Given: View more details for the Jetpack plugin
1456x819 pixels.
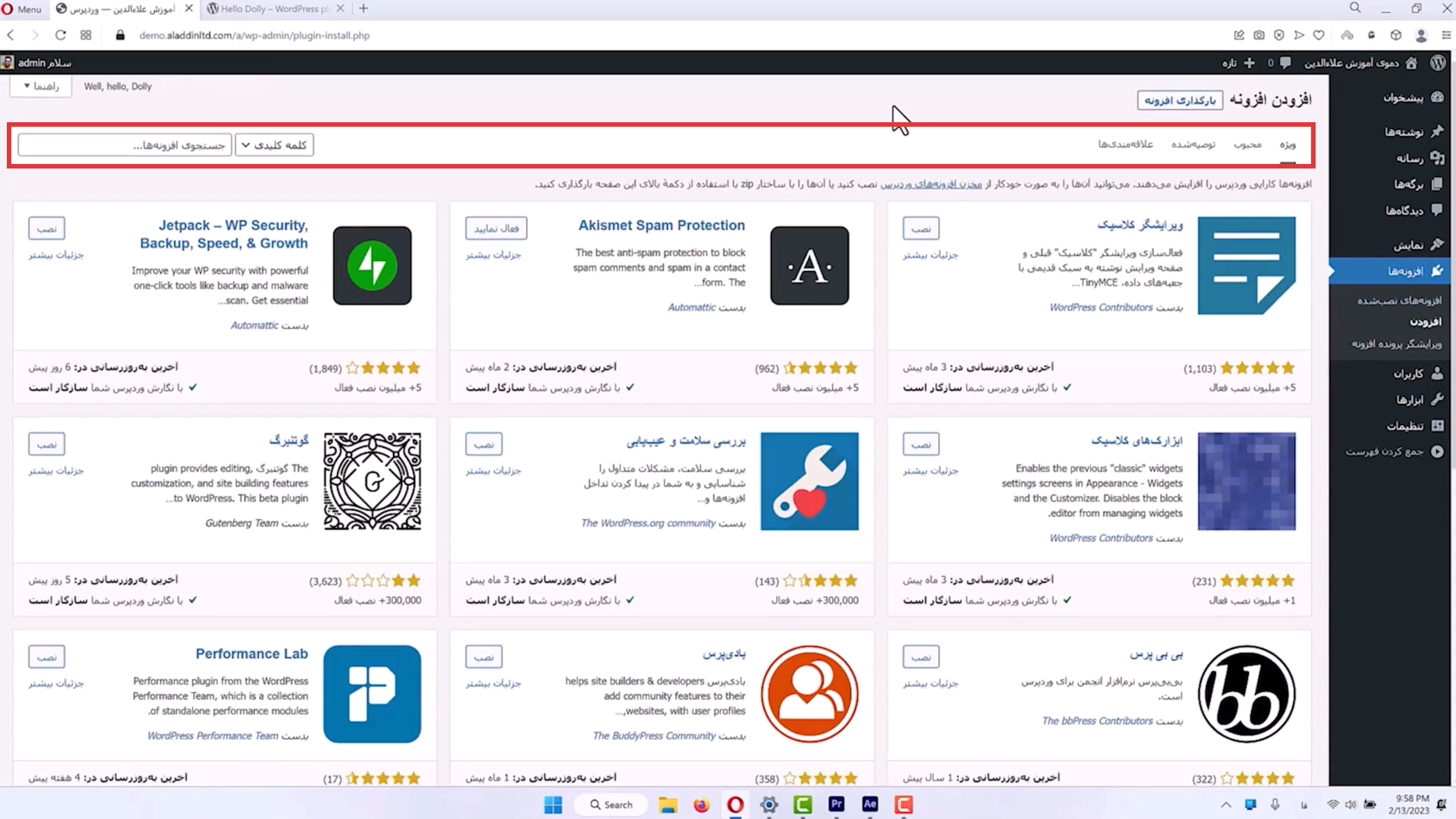Looking at the screenshot, I should pyautogui.click(x=56, y=255).
